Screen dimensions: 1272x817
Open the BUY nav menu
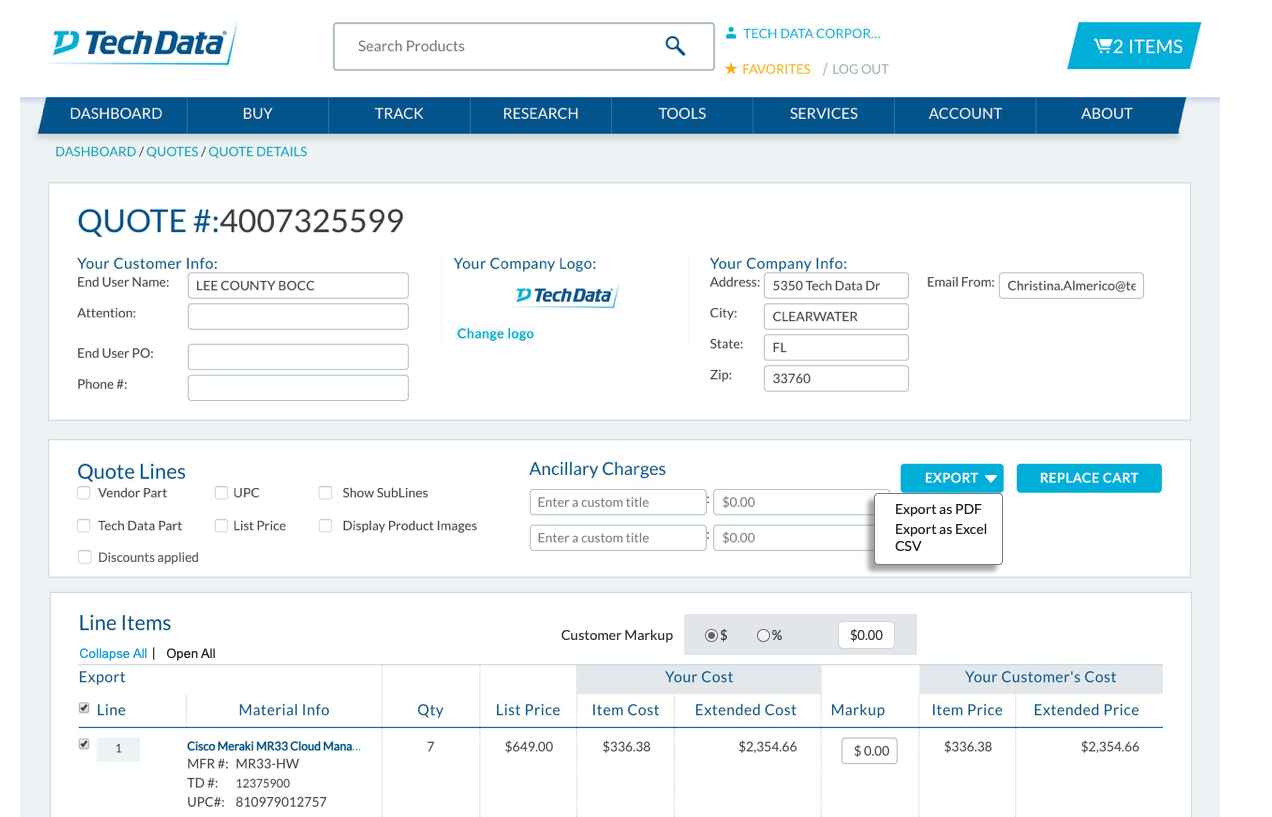257,114
